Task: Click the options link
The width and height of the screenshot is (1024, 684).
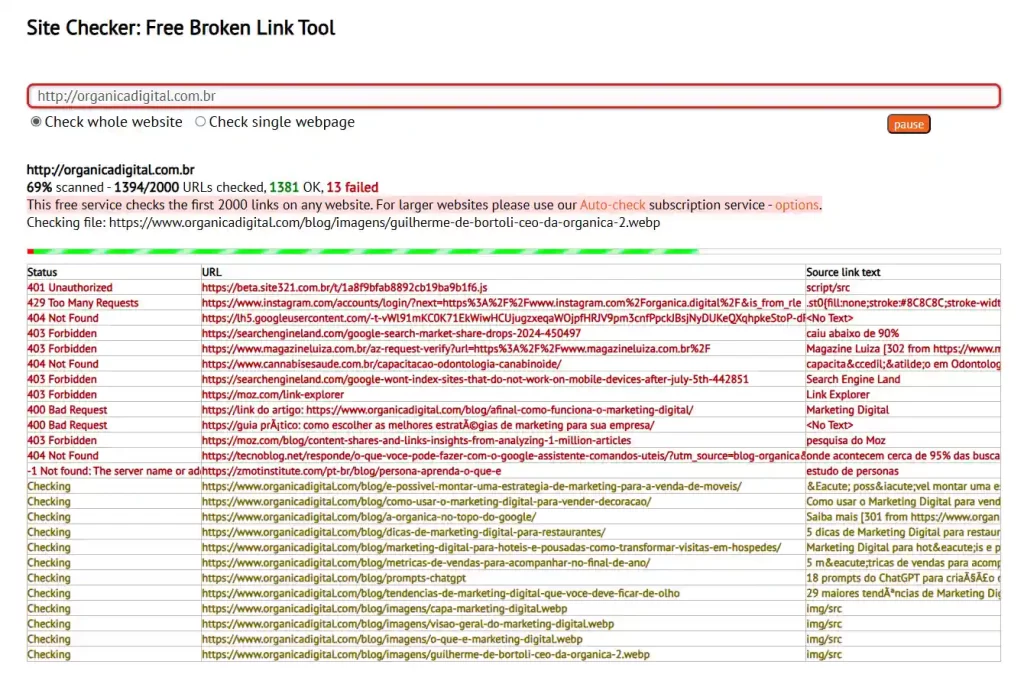Action: point(798,204)
